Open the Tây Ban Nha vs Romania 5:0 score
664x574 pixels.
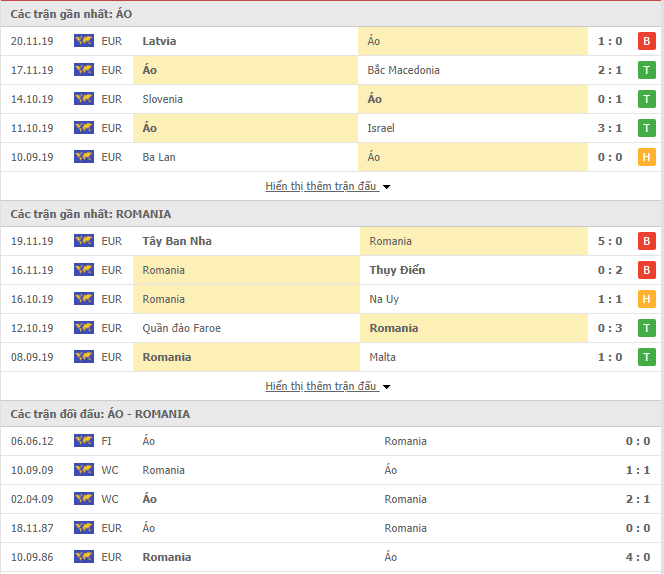[x=610, y=241]
